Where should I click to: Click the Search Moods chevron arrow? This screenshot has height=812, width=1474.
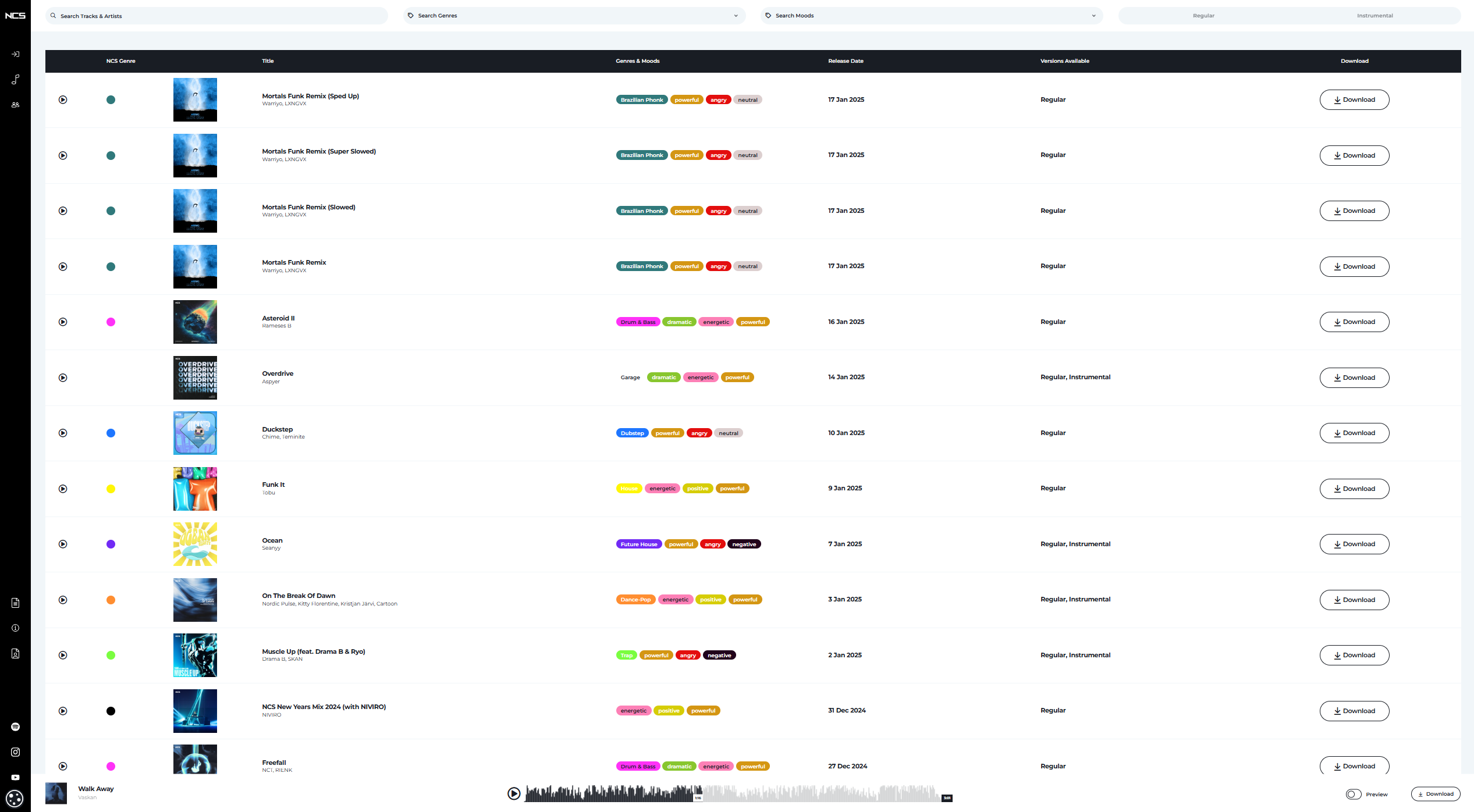pos(1093,16)
